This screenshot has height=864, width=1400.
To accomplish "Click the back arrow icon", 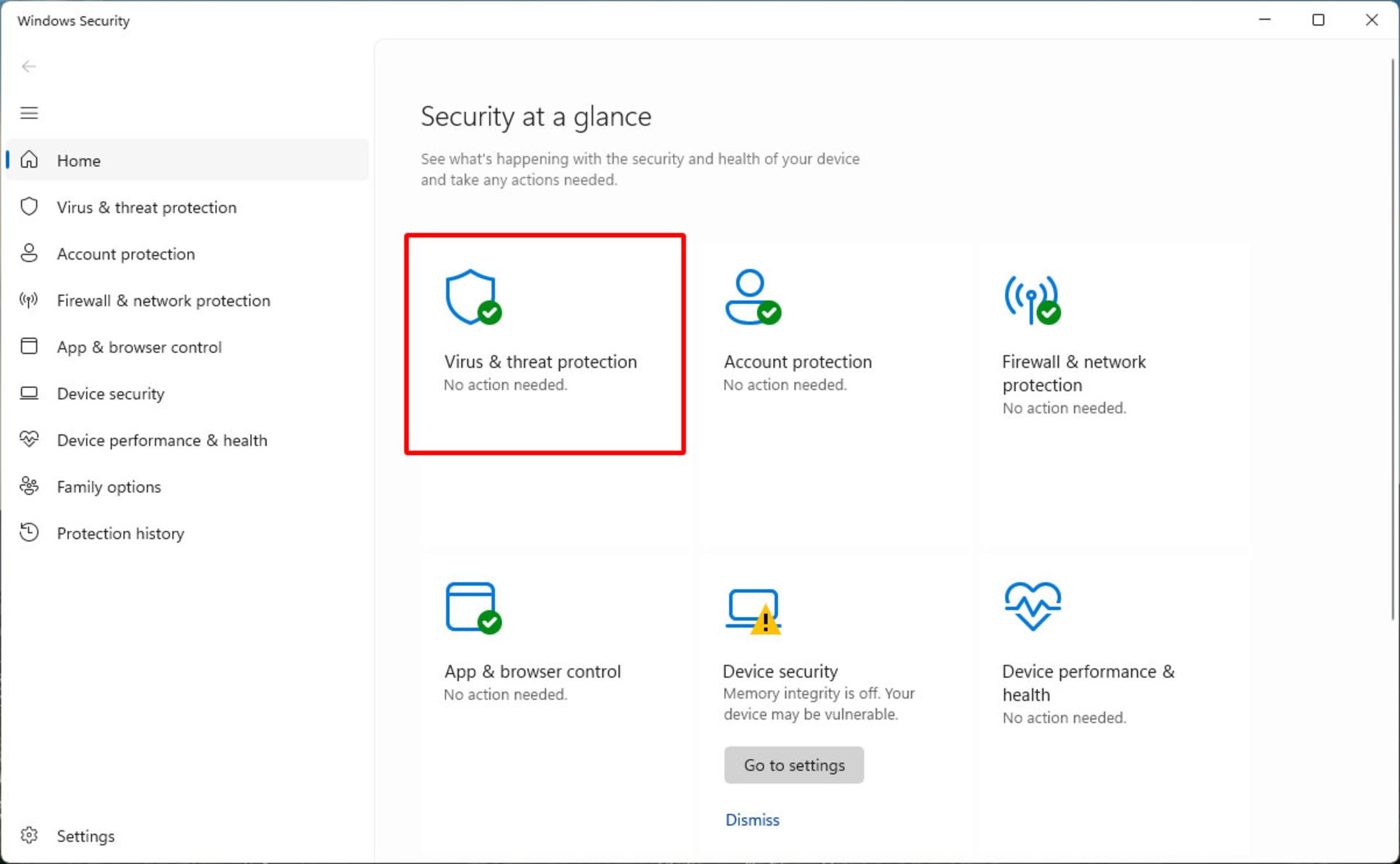I will [x=28, y=66].
